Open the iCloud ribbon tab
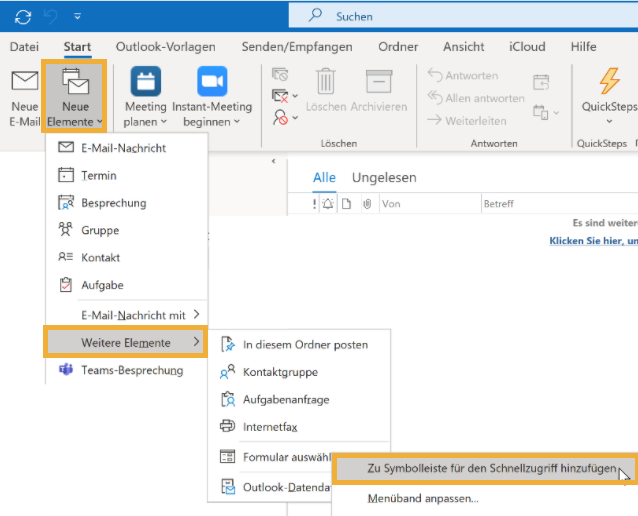The height and width of the screenshot is (516, 638). pyautogui.click(x=527, y=47)
